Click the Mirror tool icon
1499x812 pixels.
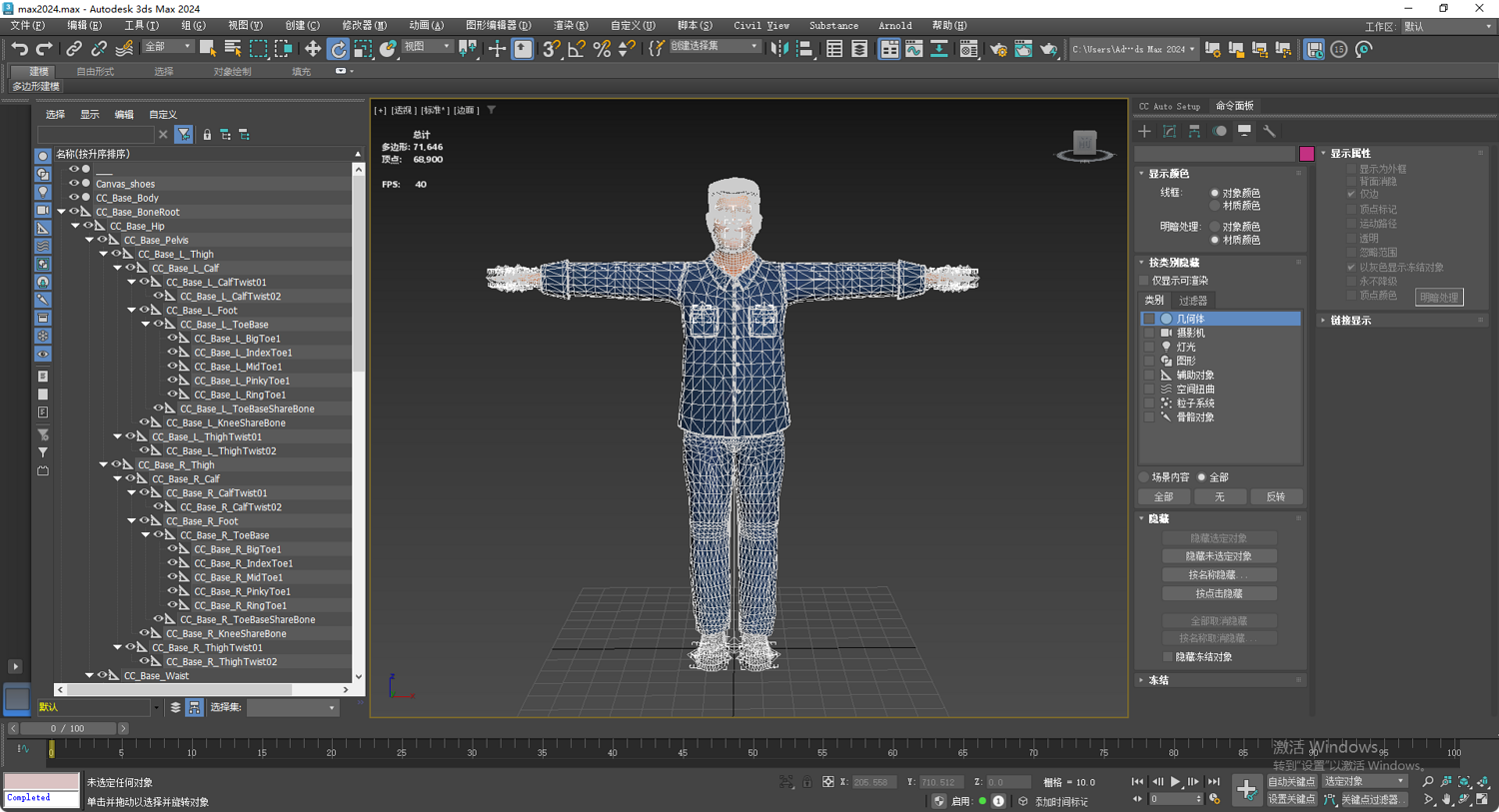(779, 48)
